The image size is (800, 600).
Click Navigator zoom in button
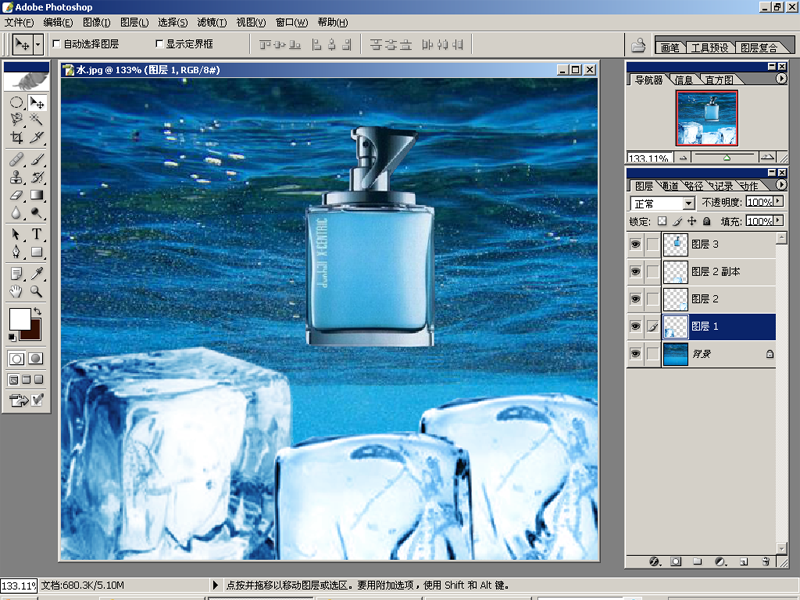(767, 158)
